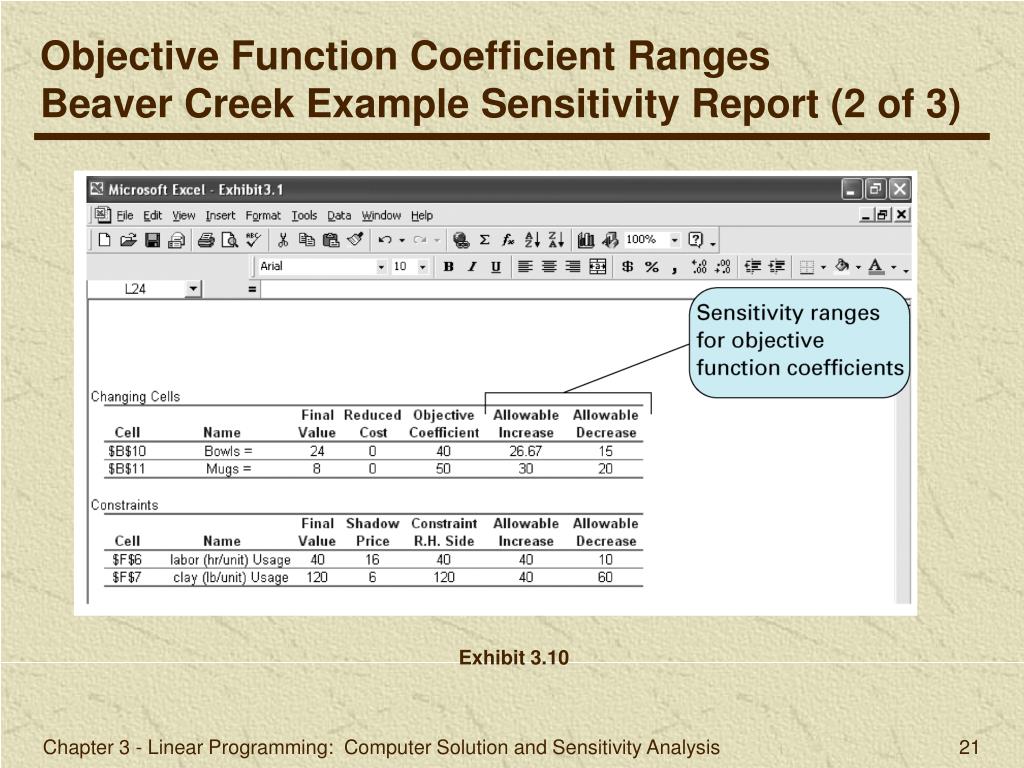Click the Copy icon
1024x768 pixels.
coord(306,240)
